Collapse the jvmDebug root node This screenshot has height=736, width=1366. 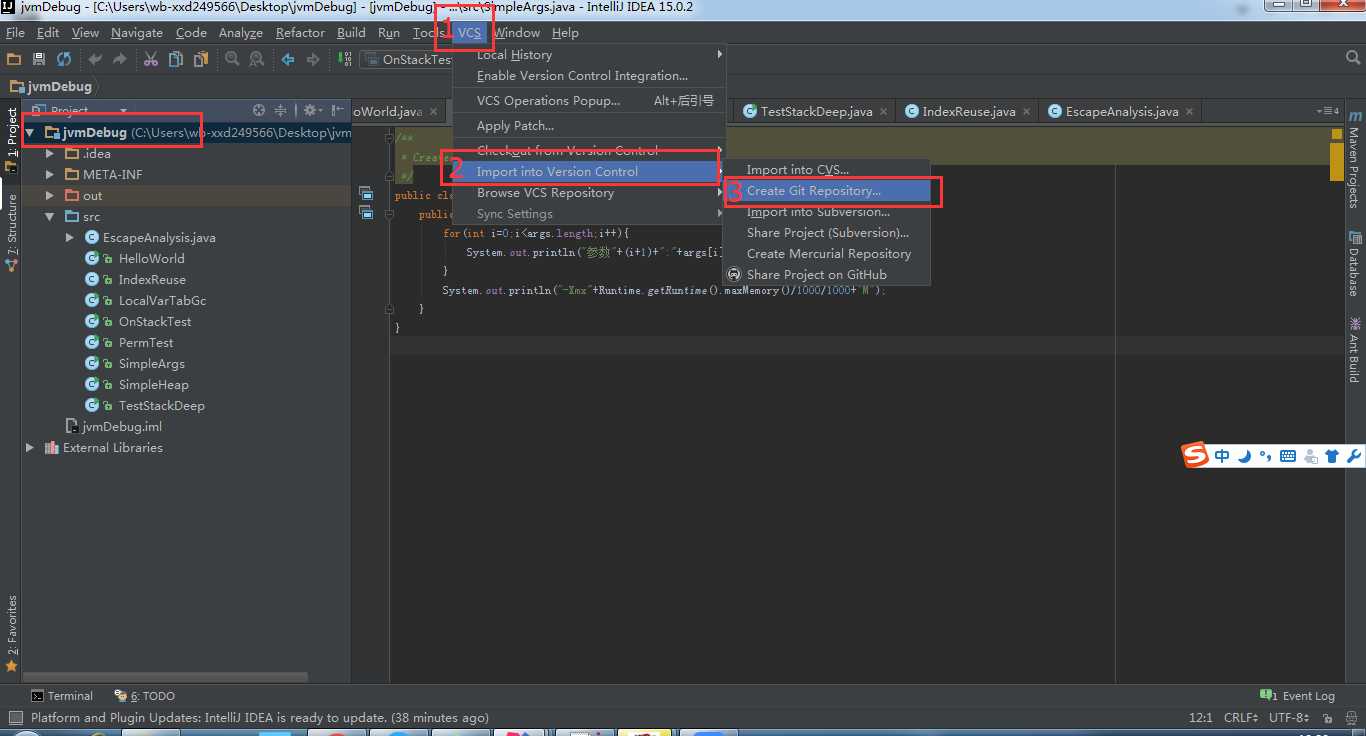30,132
